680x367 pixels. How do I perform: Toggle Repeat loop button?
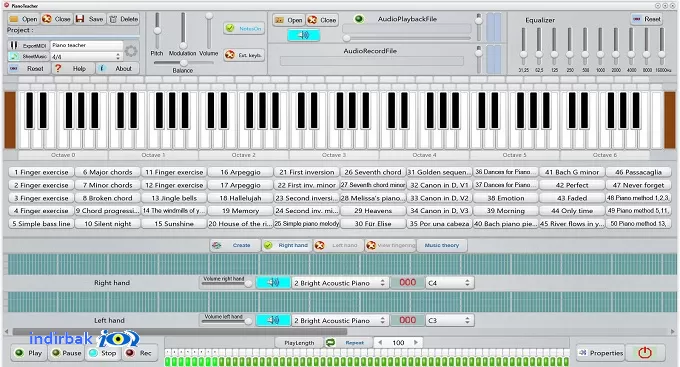click(349, 343)
